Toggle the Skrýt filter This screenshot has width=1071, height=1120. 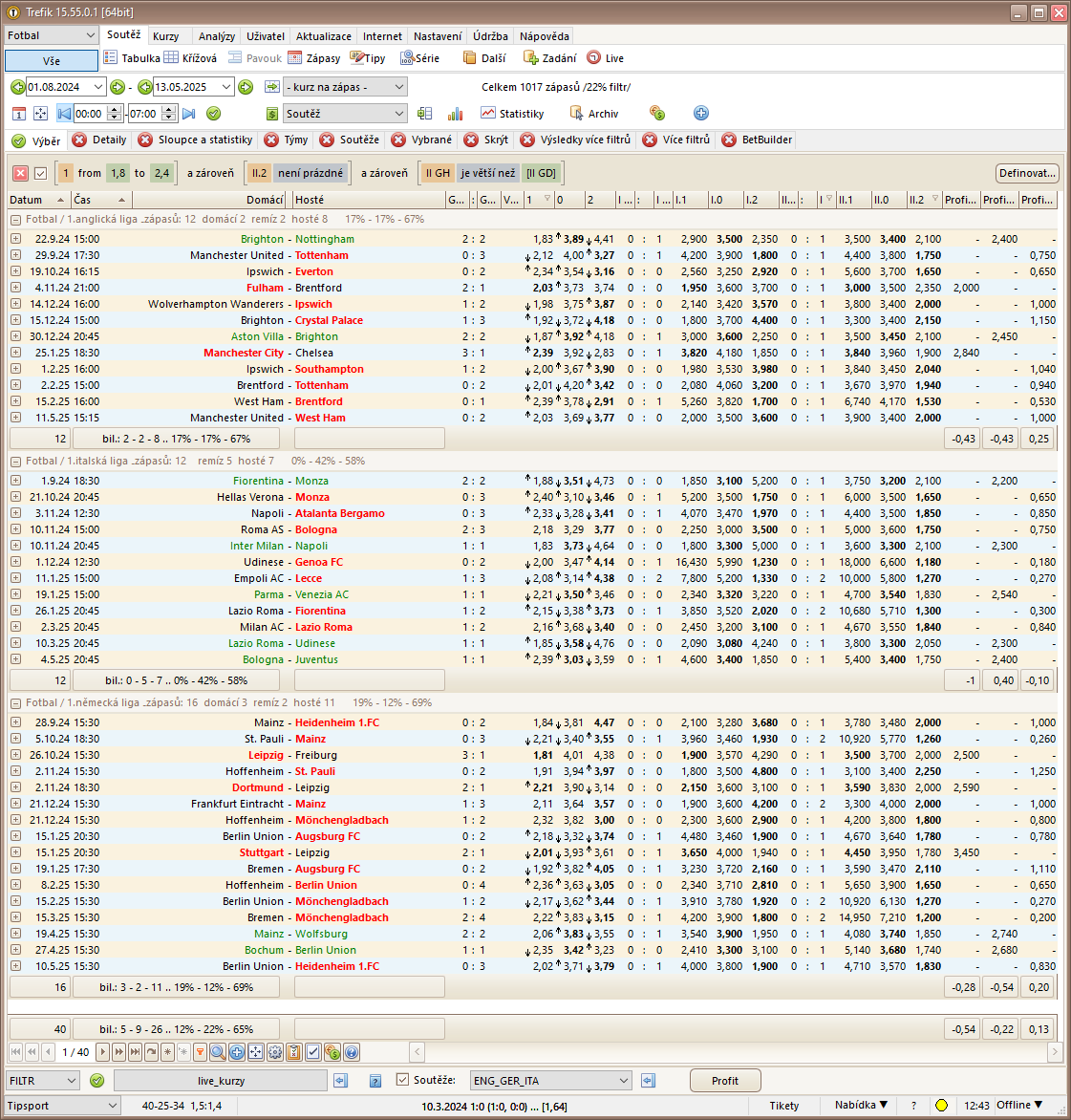coord(487,140)
